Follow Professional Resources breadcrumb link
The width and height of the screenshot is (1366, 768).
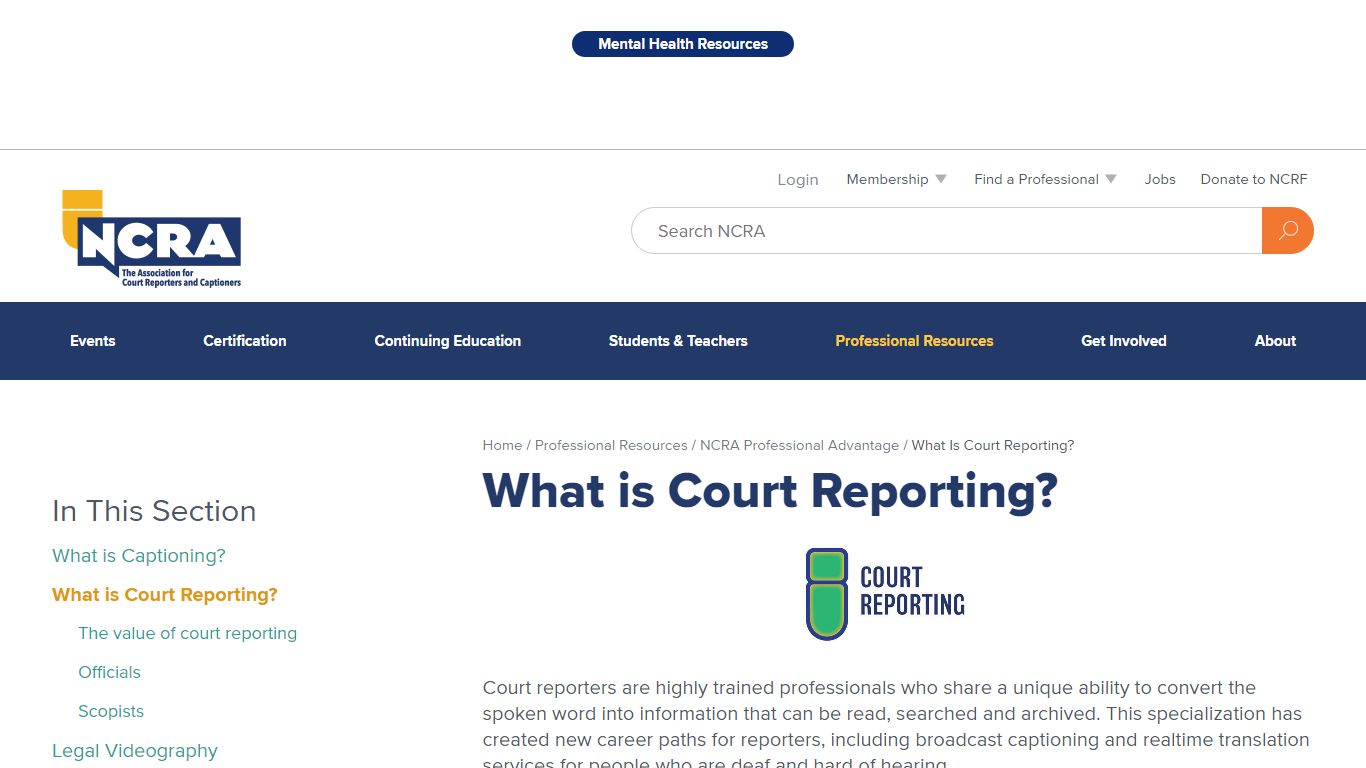(x=611, y=445)
